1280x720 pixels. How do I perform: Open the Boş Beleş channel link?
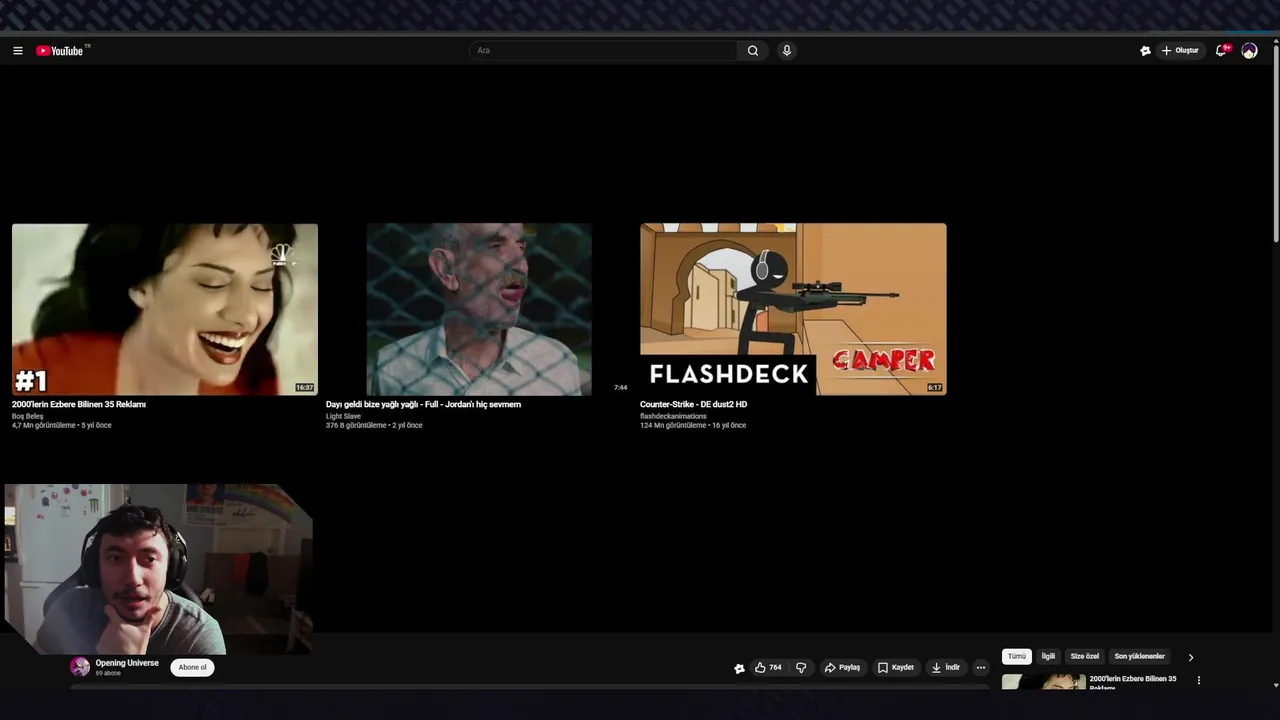click(x=28, y=416)
